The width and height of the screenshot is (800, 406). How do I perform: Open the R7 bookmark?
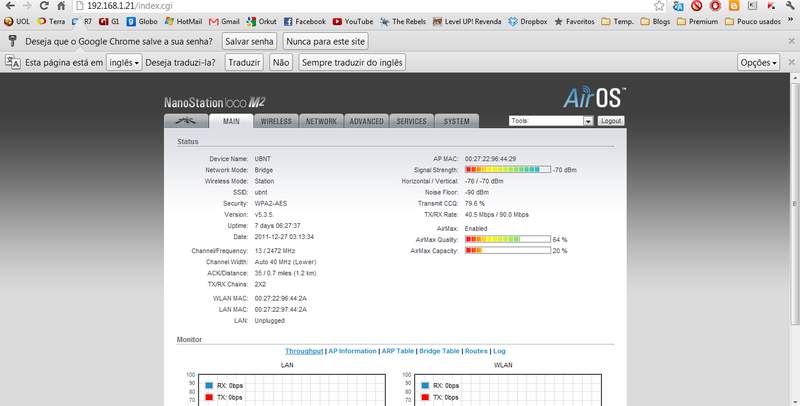pos(82,21)
